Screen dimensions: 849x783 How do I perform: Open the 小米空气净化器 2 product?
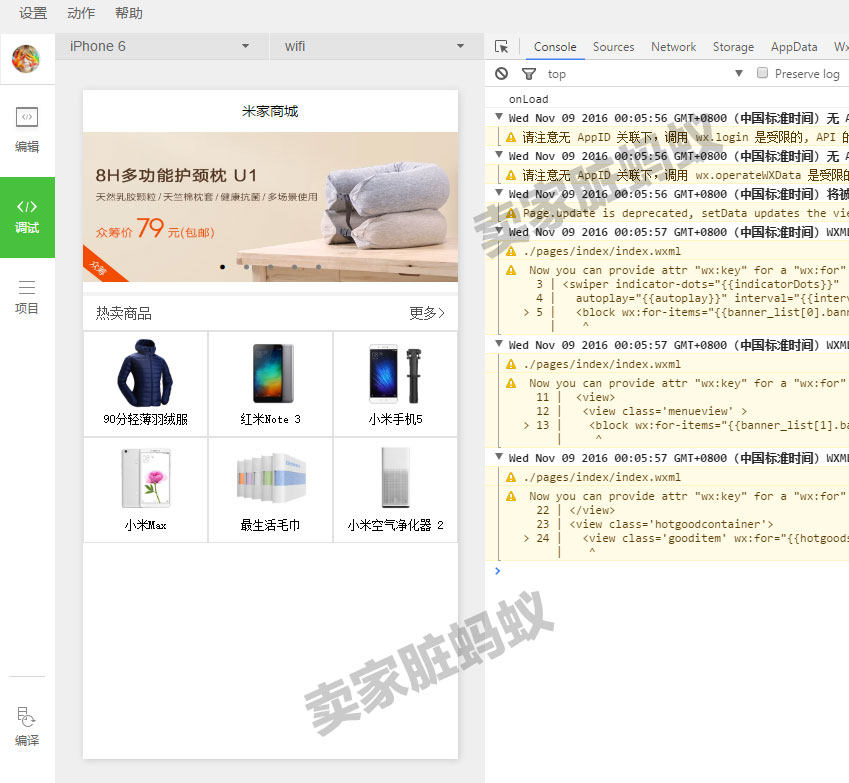tap(395, 490)
